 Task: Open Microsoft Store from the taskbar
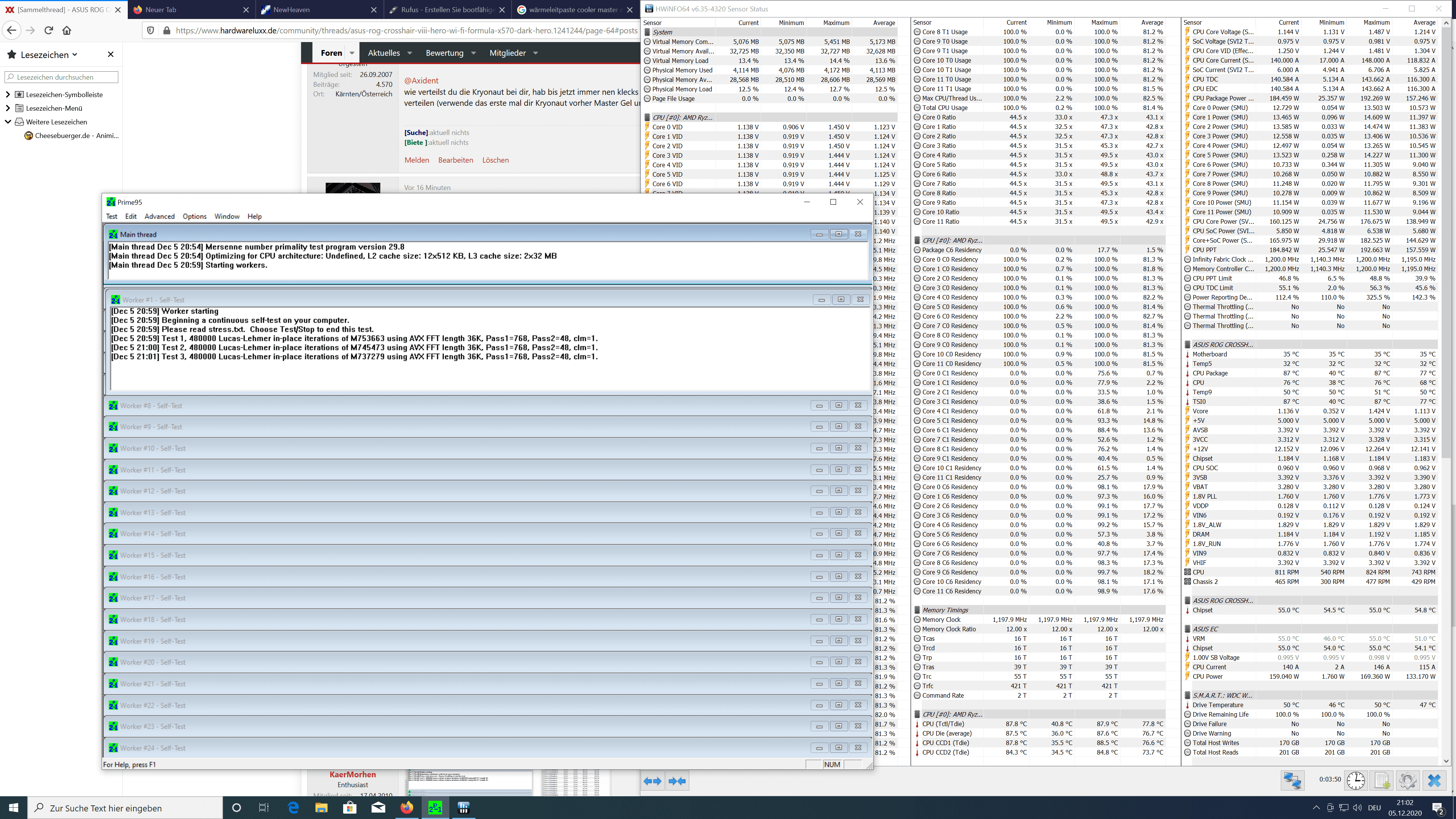(350, 808)
